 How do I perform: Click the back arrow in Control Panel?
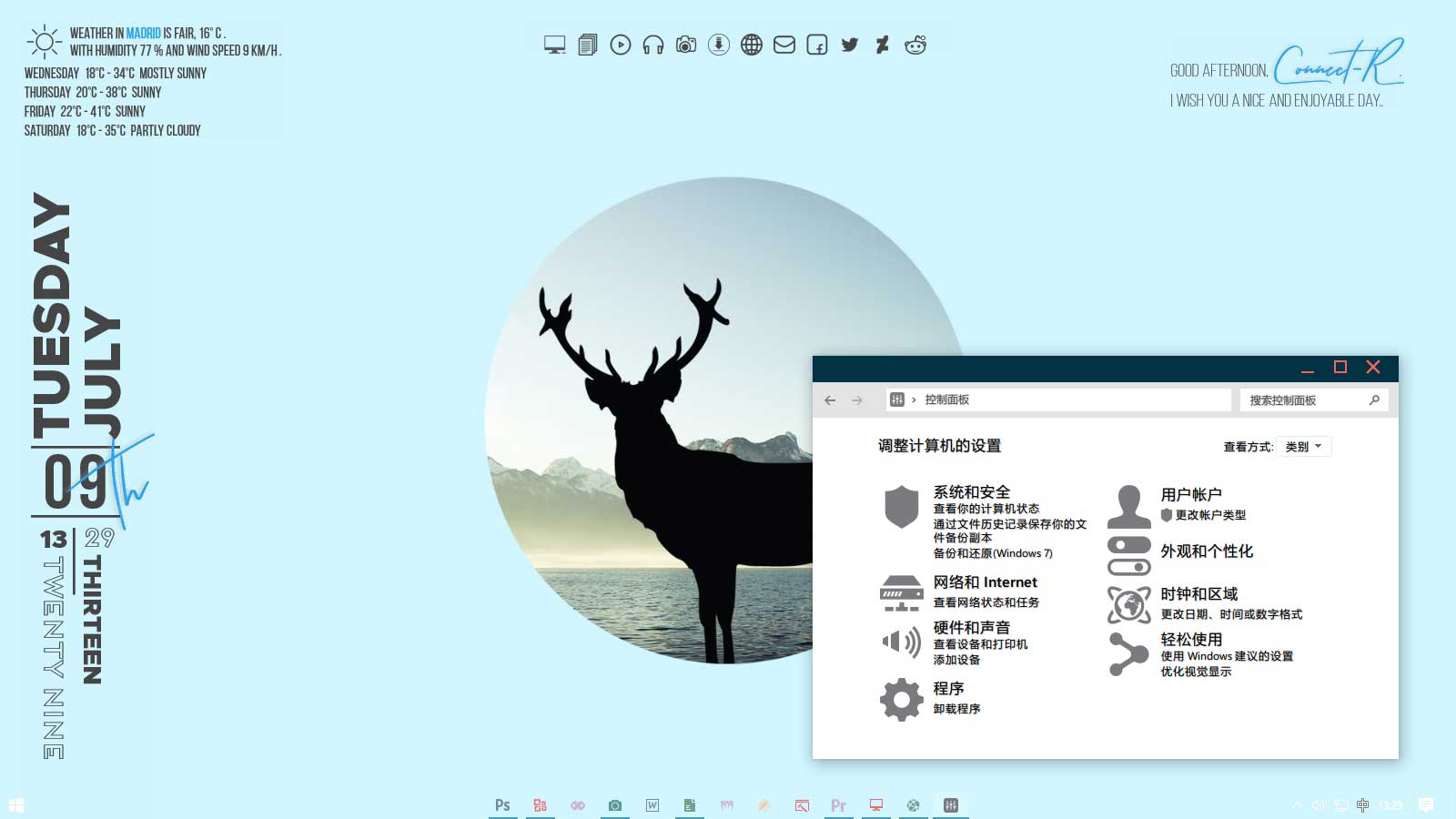click(x=830, y=400)
